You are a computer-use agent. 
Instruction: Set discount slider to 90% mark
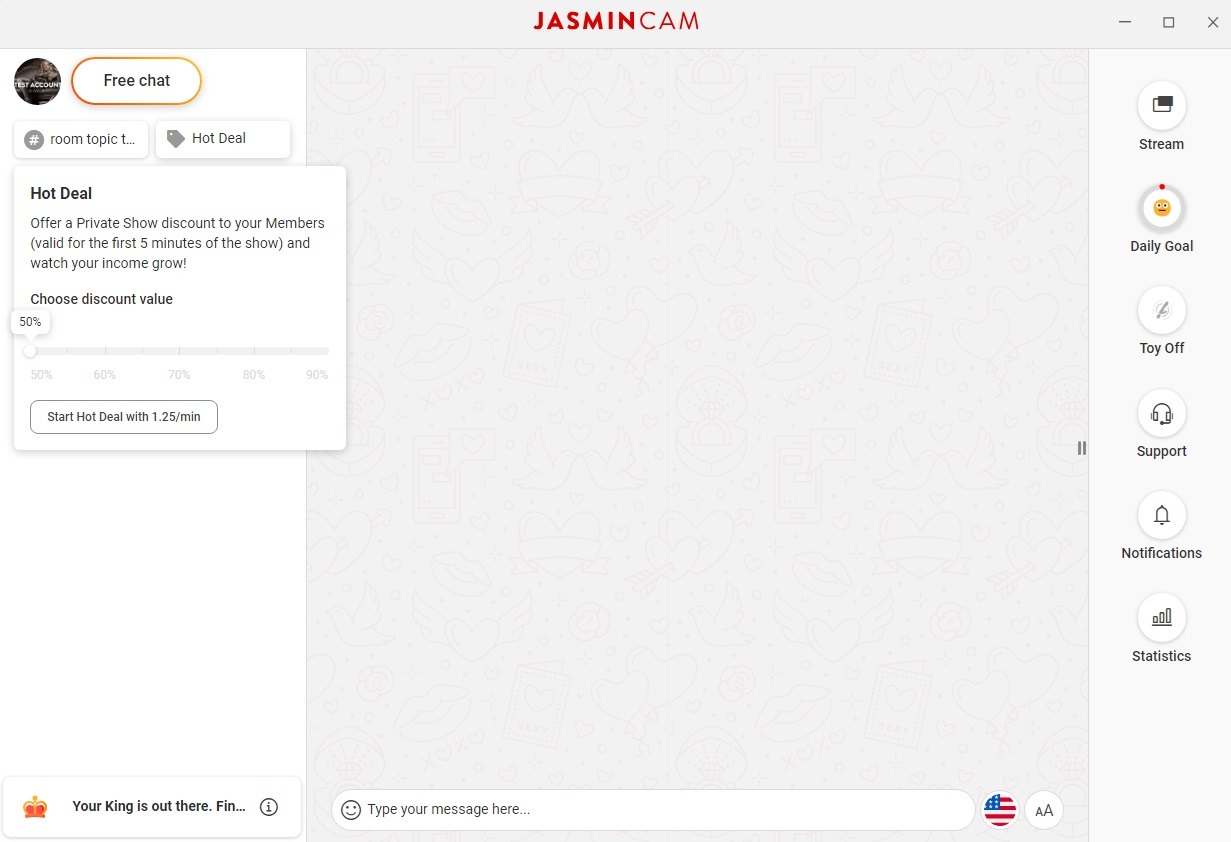click(328, 351)
